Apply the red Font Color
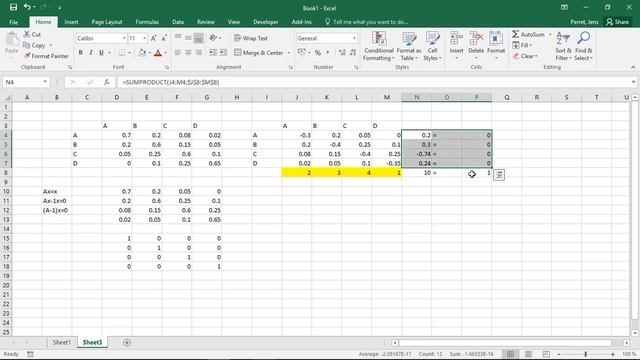The height and width of the screenshot is (360, 640). coord(158,53)
